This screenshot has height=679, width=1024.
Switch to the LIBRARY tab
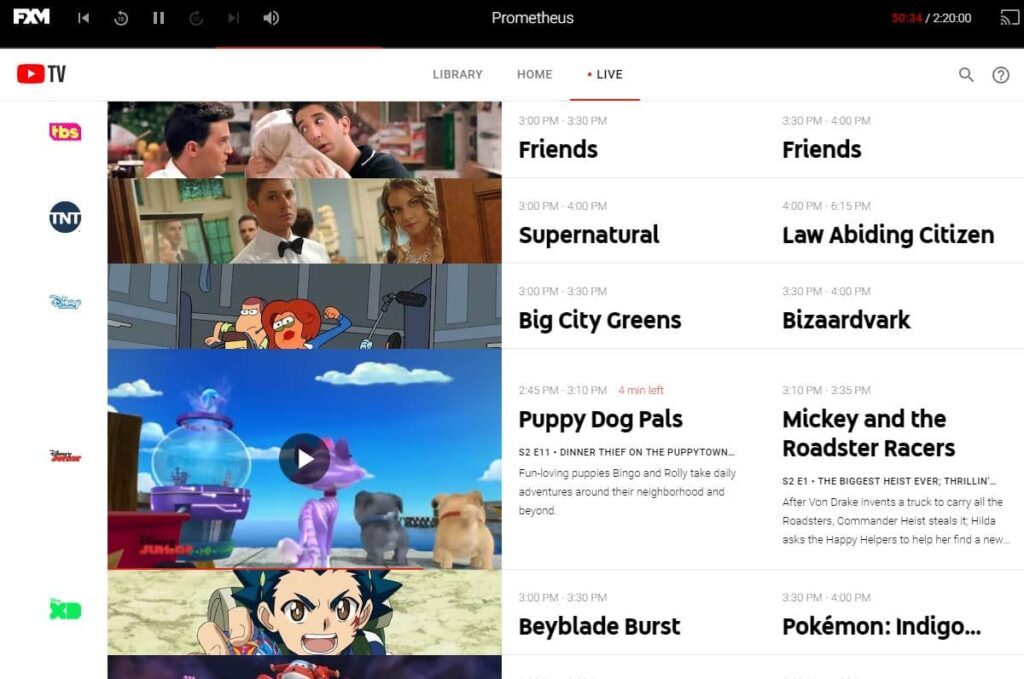click(457, 74)
